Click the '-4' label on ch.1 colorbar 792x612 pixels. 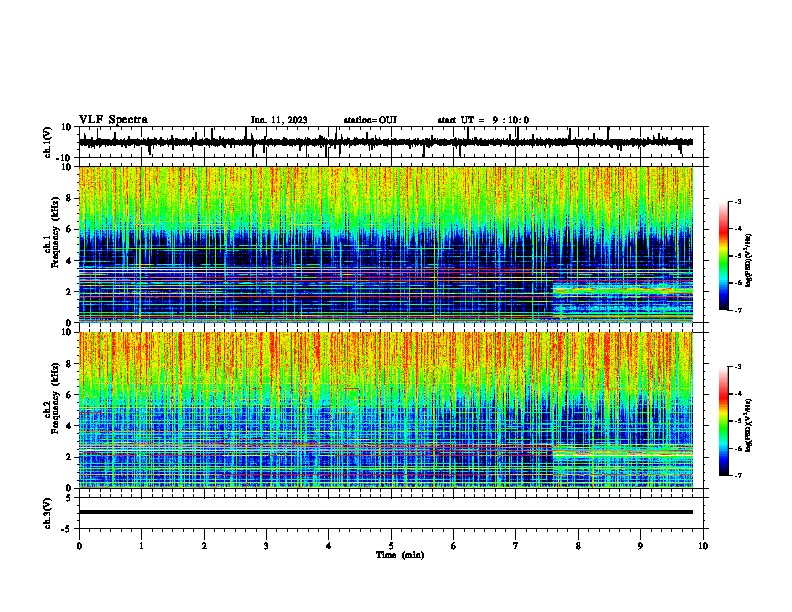click(737, 229)
